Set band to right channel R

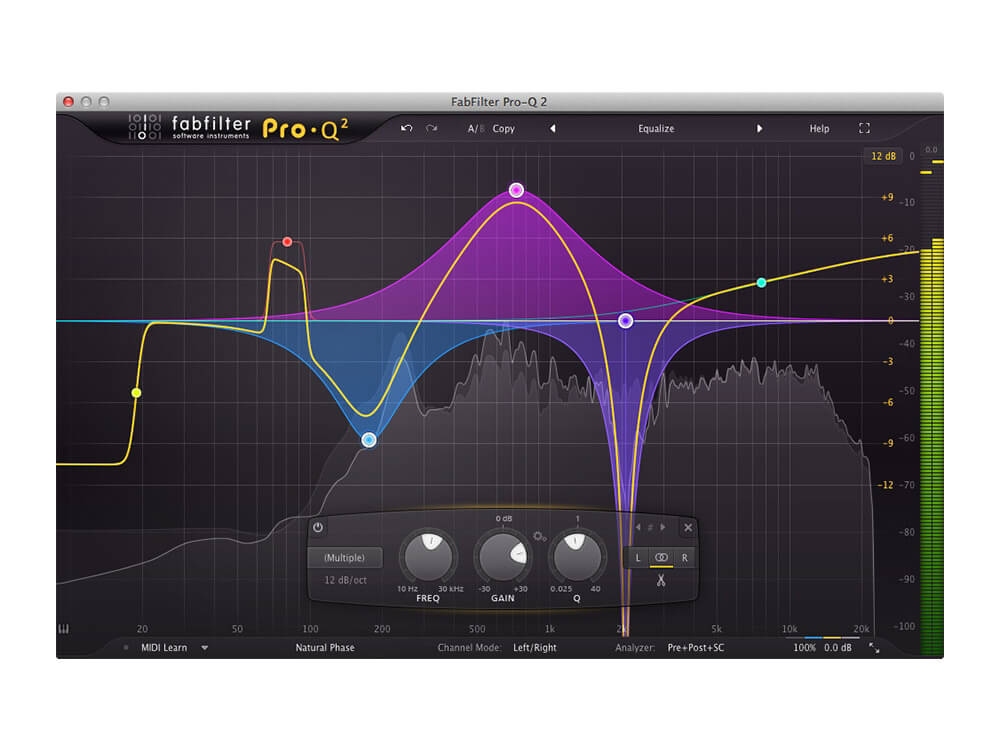click(684, 557)
